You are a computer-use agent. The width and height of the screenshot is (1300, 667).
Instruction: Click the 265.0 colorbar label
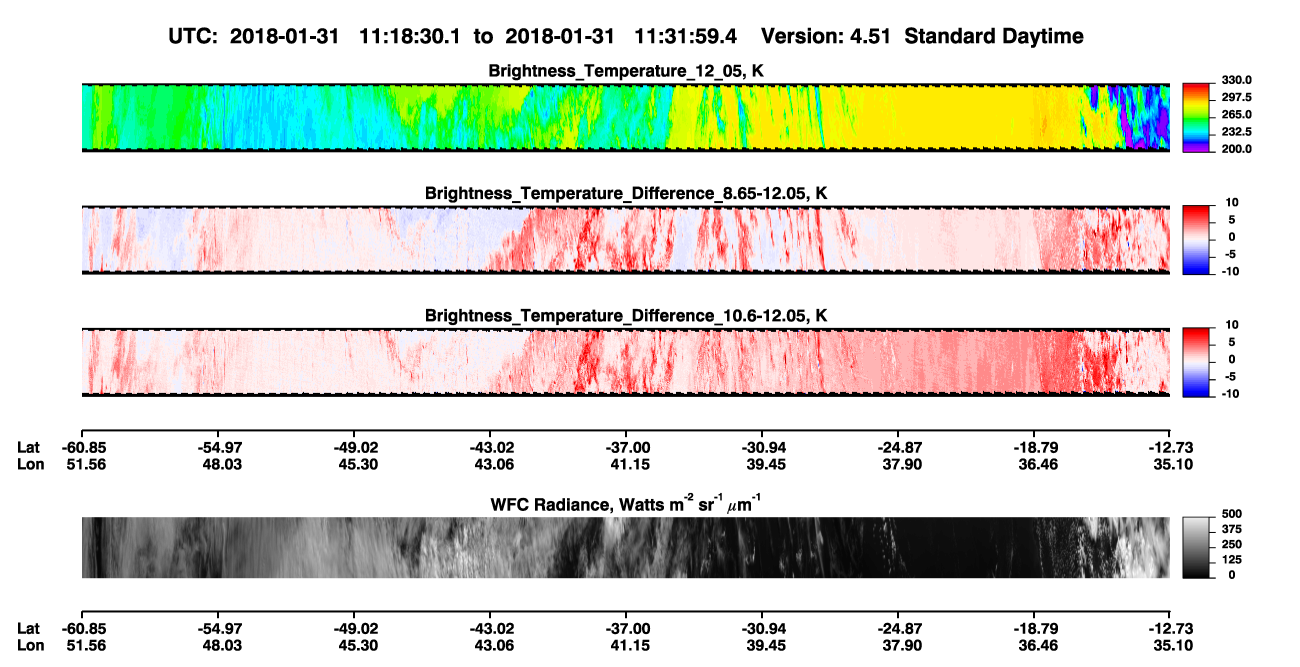tap(1236, 114)
